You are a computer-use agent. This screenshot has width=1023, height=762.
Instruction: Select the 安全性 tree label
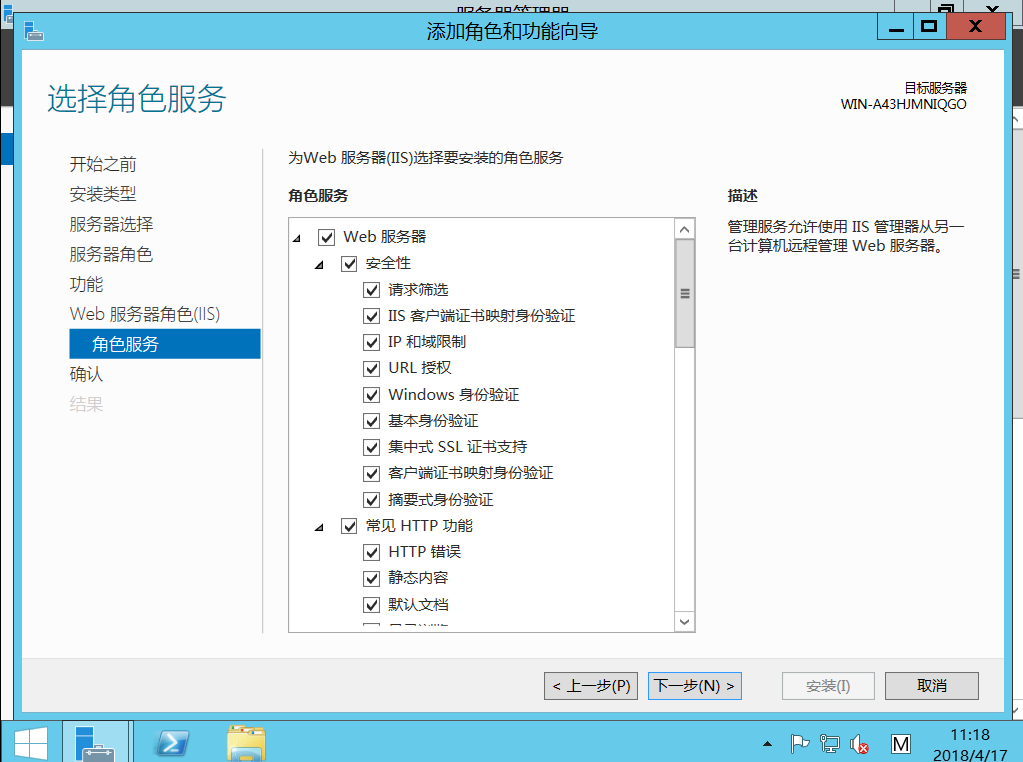[388, 264]
